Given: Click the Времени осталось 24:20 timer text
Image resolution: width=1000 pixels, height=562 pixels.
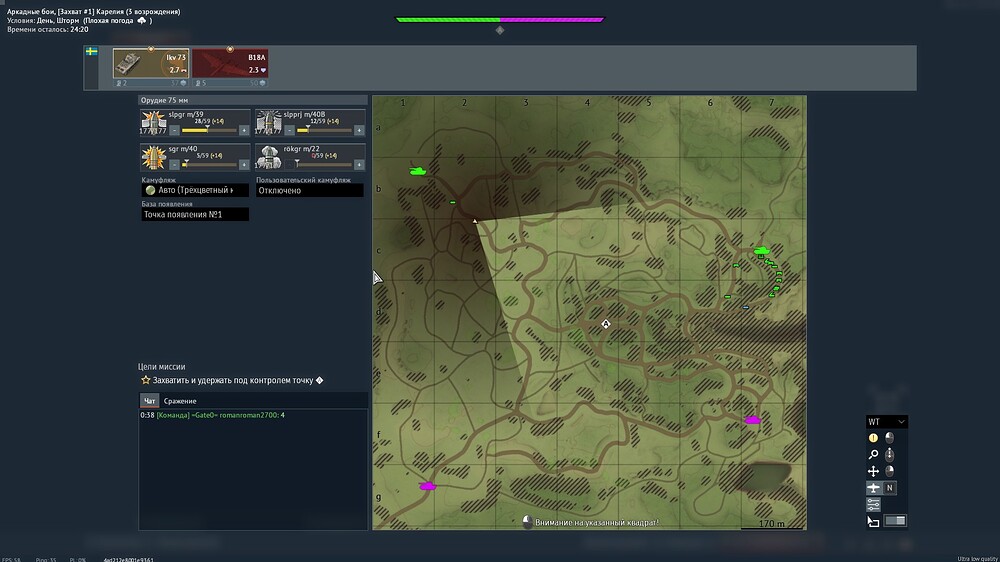Looking at the screenshot, I should [x=48, y=29].
